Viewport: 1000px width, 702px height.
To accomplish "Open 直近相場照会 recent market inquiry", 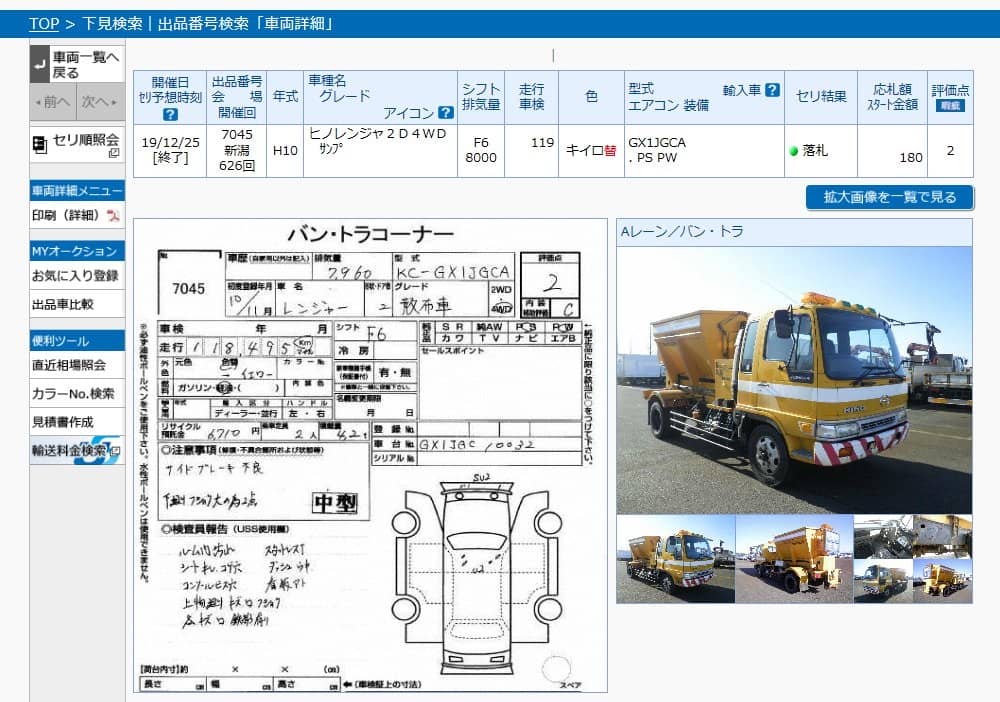I will tap(77, 365).
